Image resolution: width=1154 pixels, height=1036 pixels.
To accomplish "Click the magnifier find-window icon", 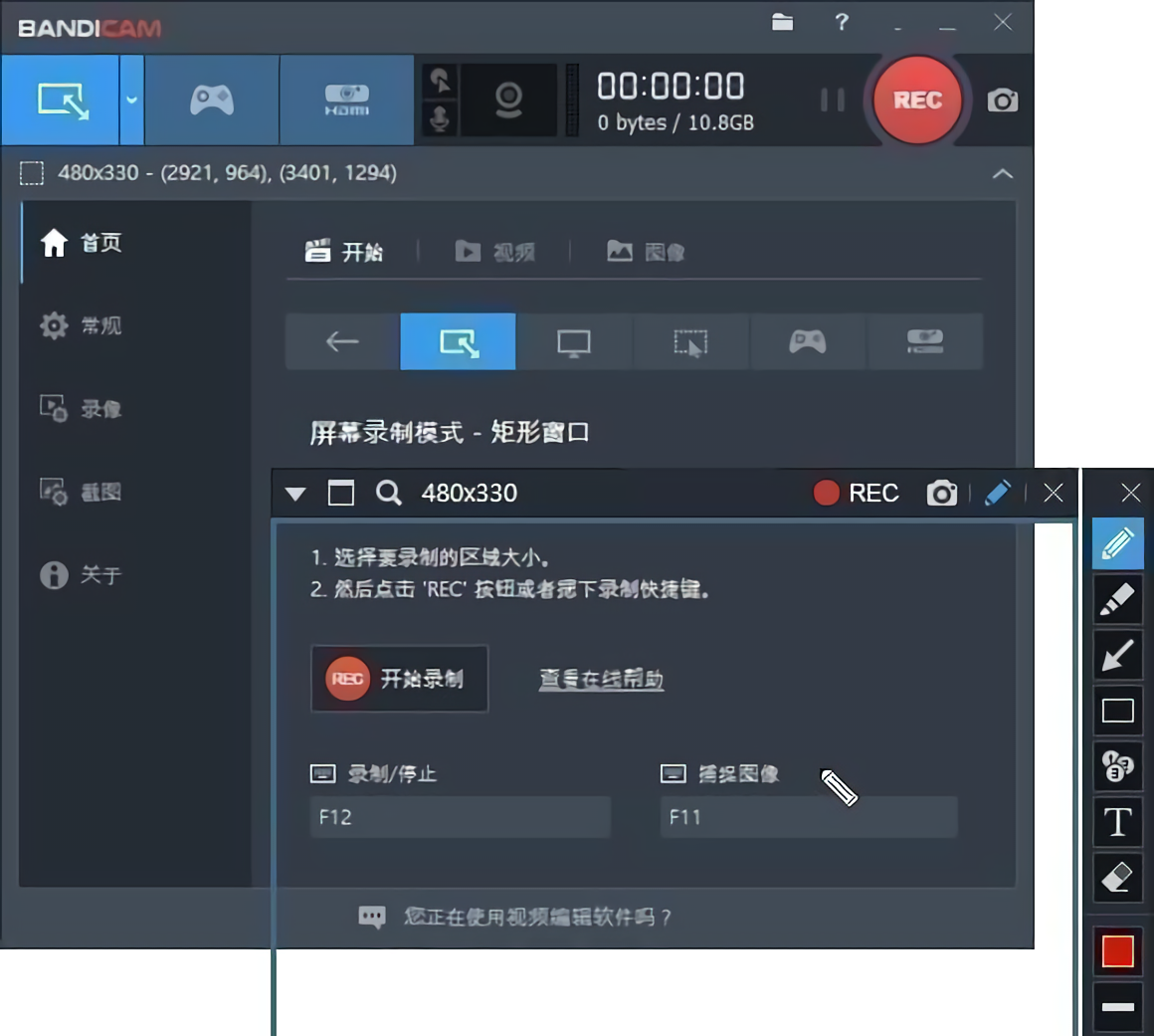I will click(x=389, y=493).
